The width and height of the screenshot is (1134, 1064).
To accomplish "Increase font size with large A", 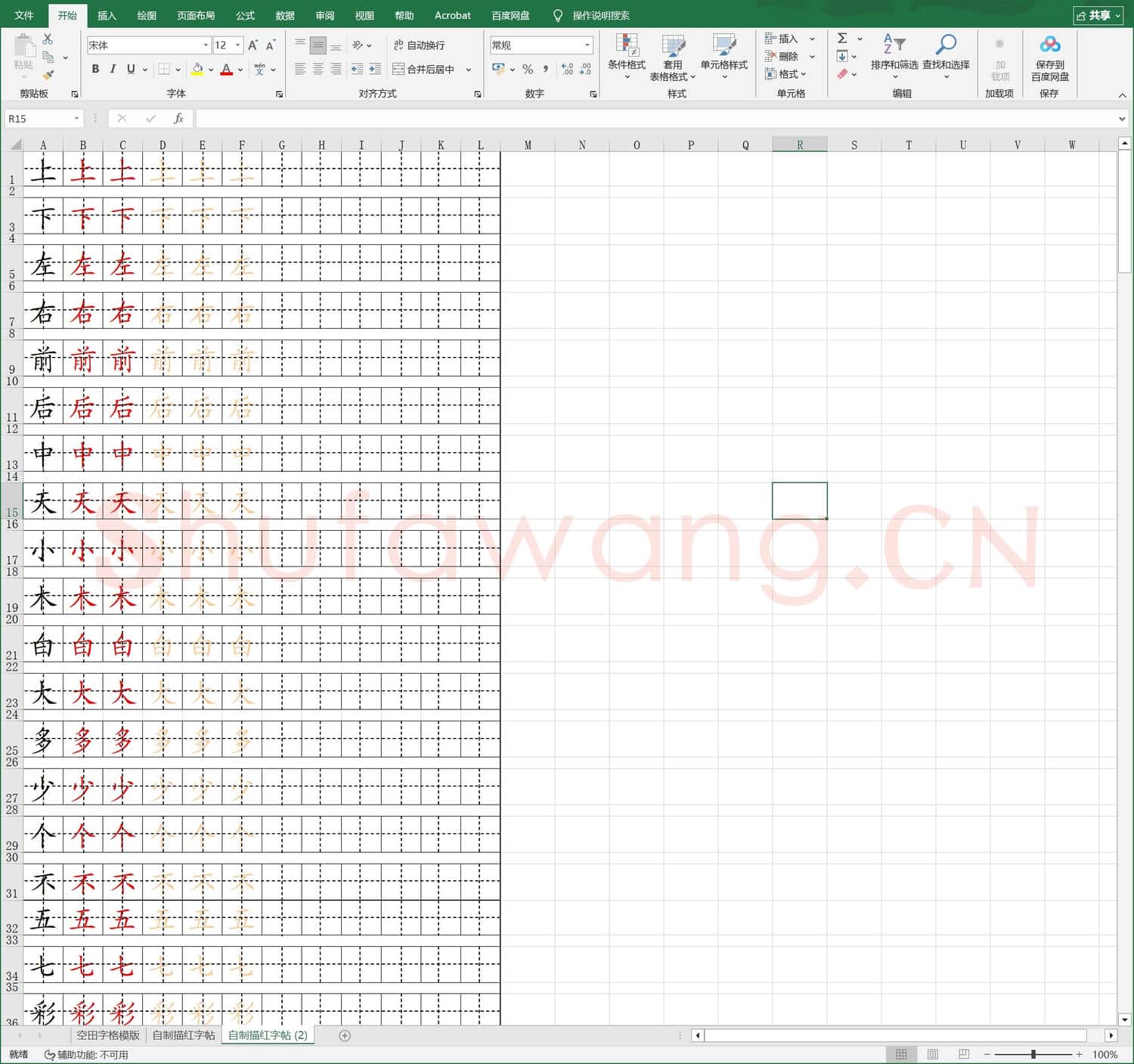I will [x=253, y=45].
